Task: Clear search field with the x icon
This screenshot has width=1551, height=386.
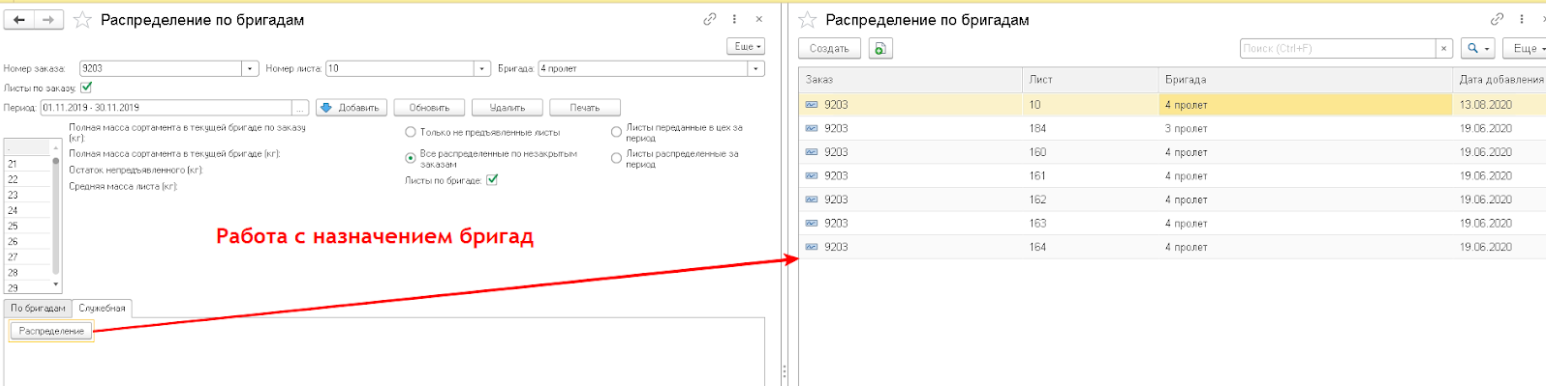Action: point(1444,48)
